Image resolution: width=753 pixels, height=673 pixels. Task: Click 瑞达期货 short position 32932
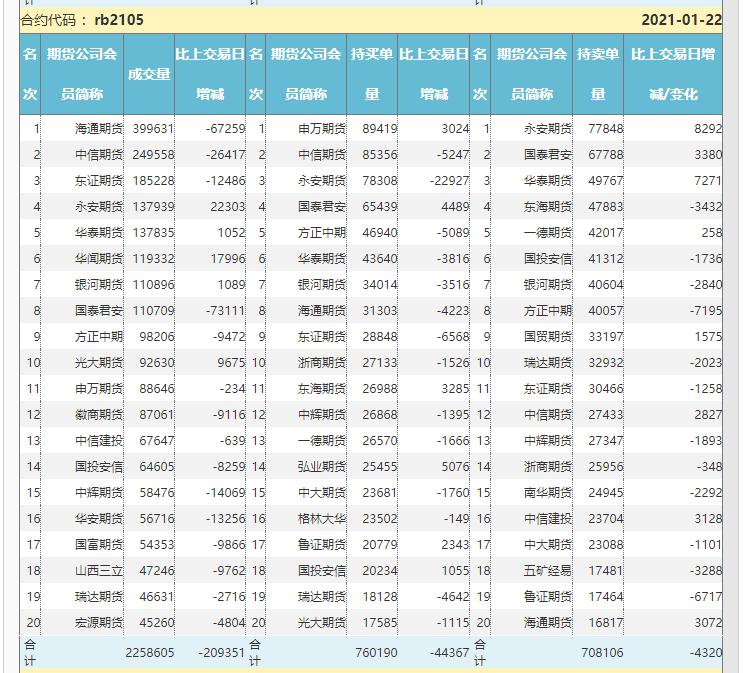click(x=606, y=362)
